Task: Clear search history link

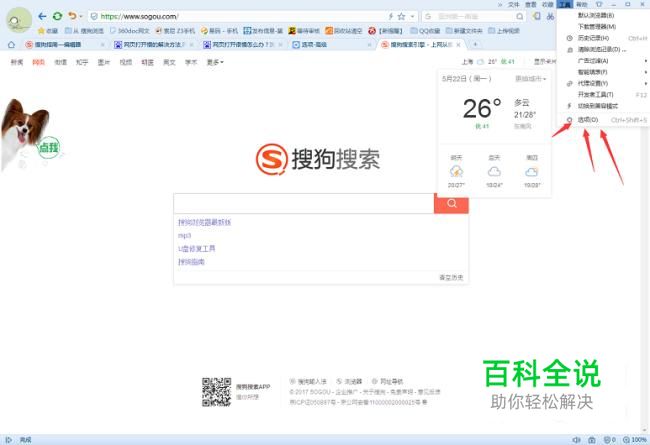Action: point(451,277)
